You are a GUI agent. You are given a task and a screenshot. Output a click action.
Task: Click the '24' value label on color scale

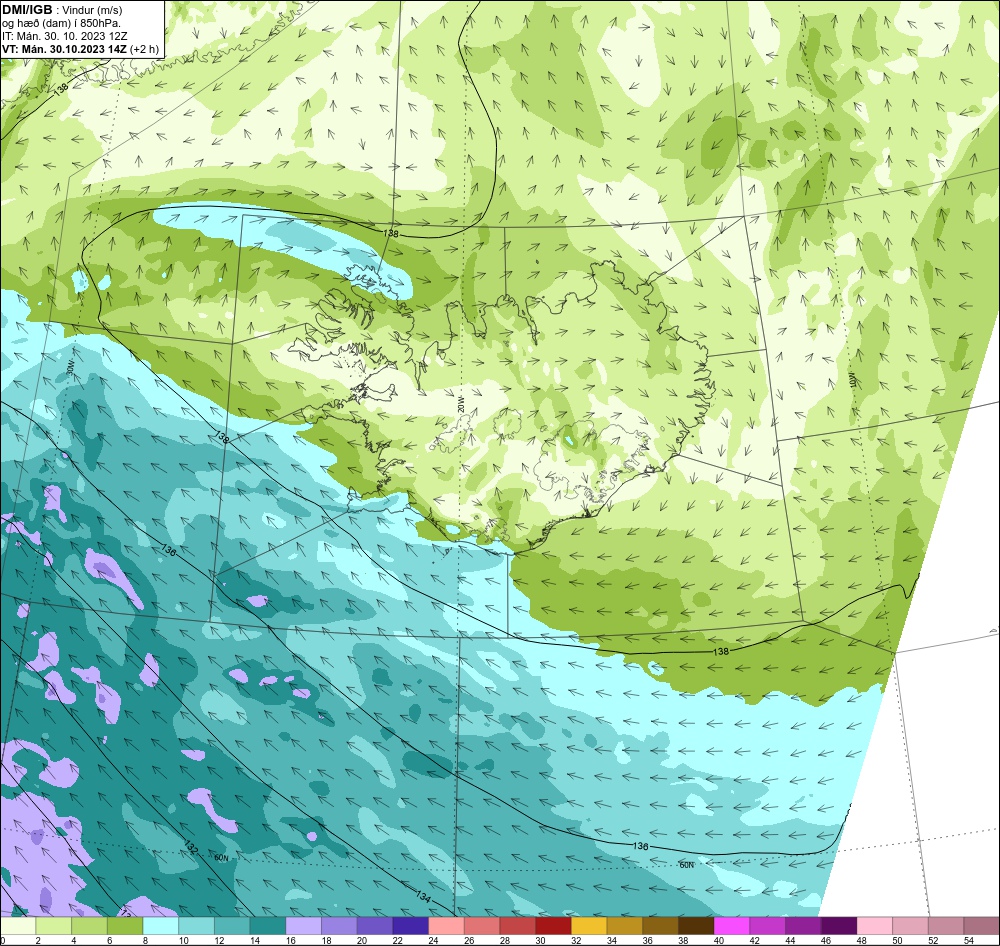tap(434, 940)
